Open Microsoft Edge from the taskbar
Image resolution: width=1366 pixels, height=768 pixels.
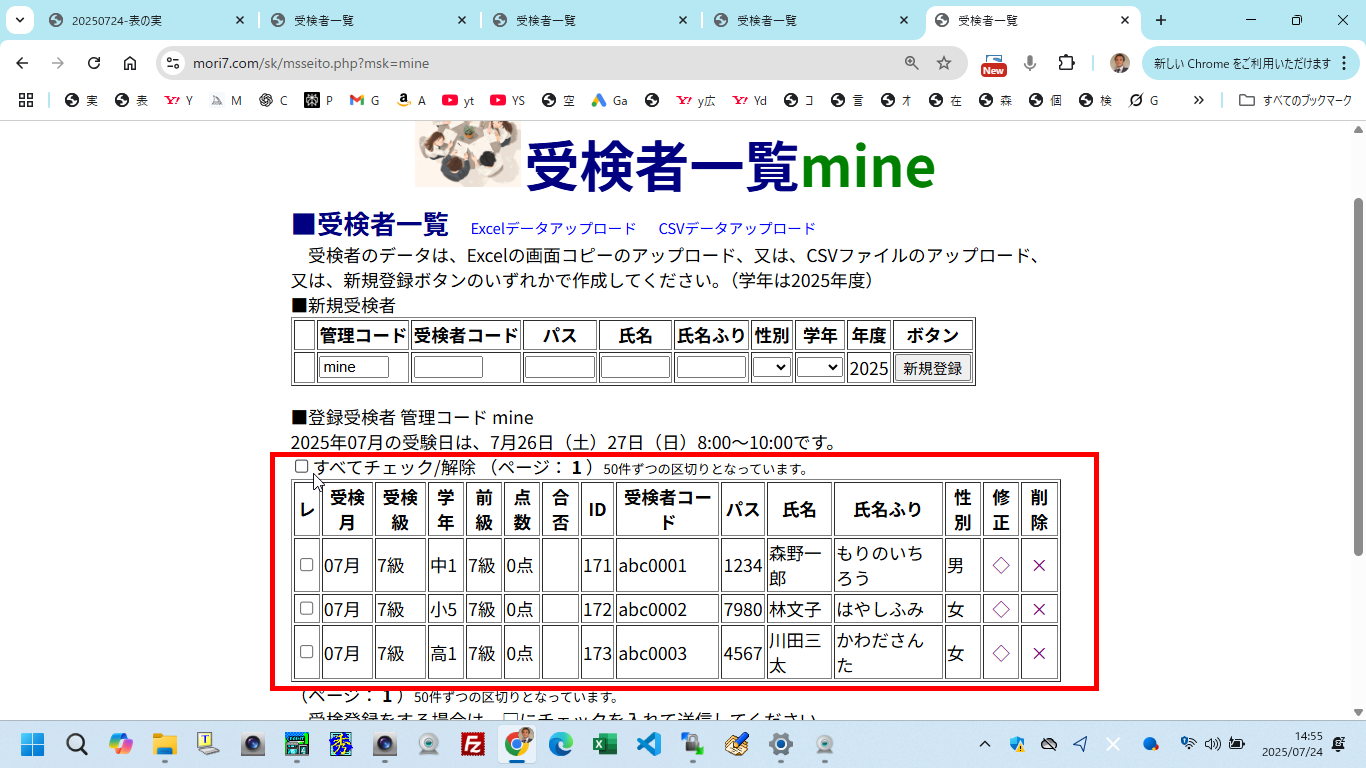pos(560,744)
